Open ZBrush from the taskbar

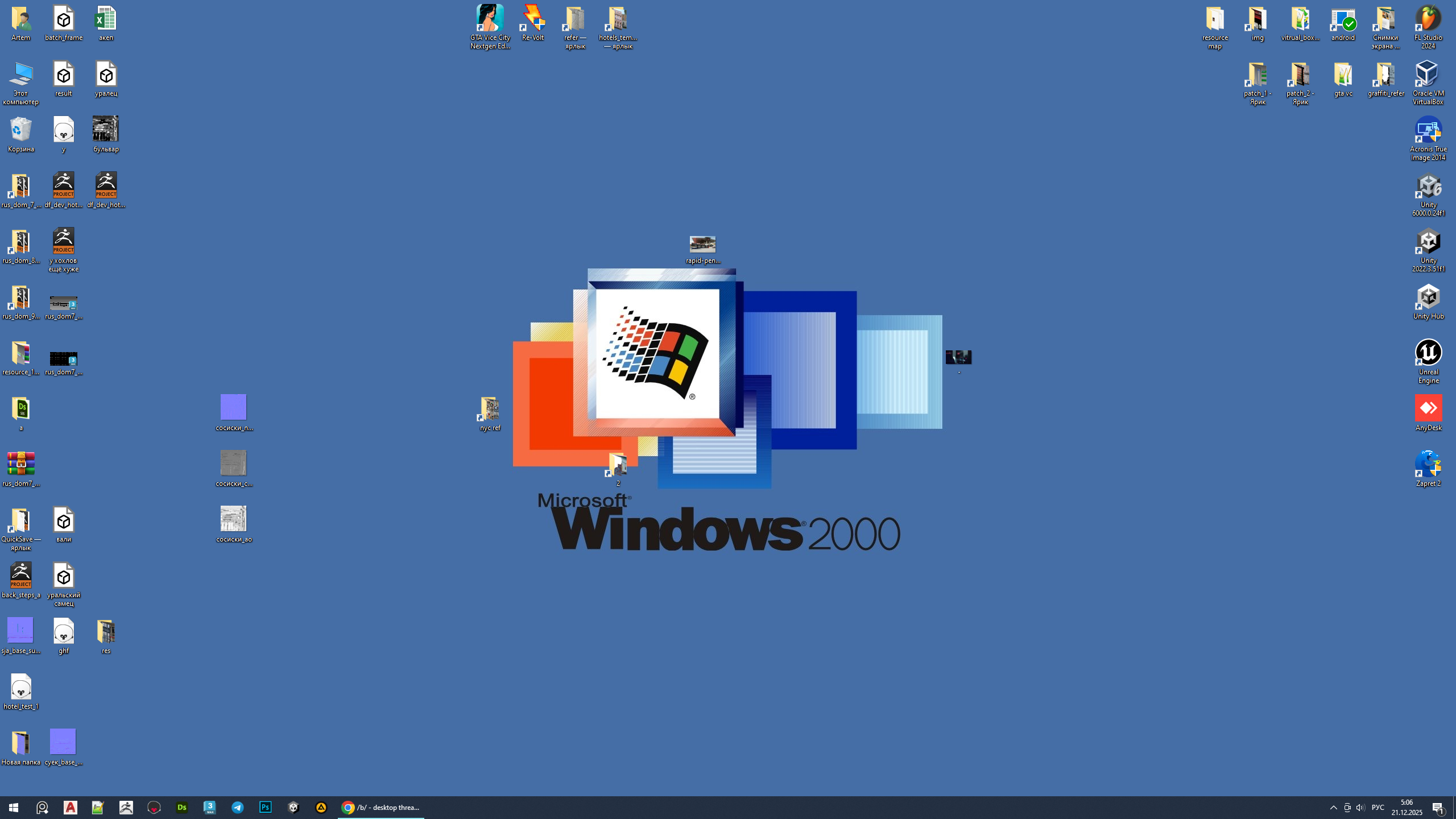pos(126,807)
